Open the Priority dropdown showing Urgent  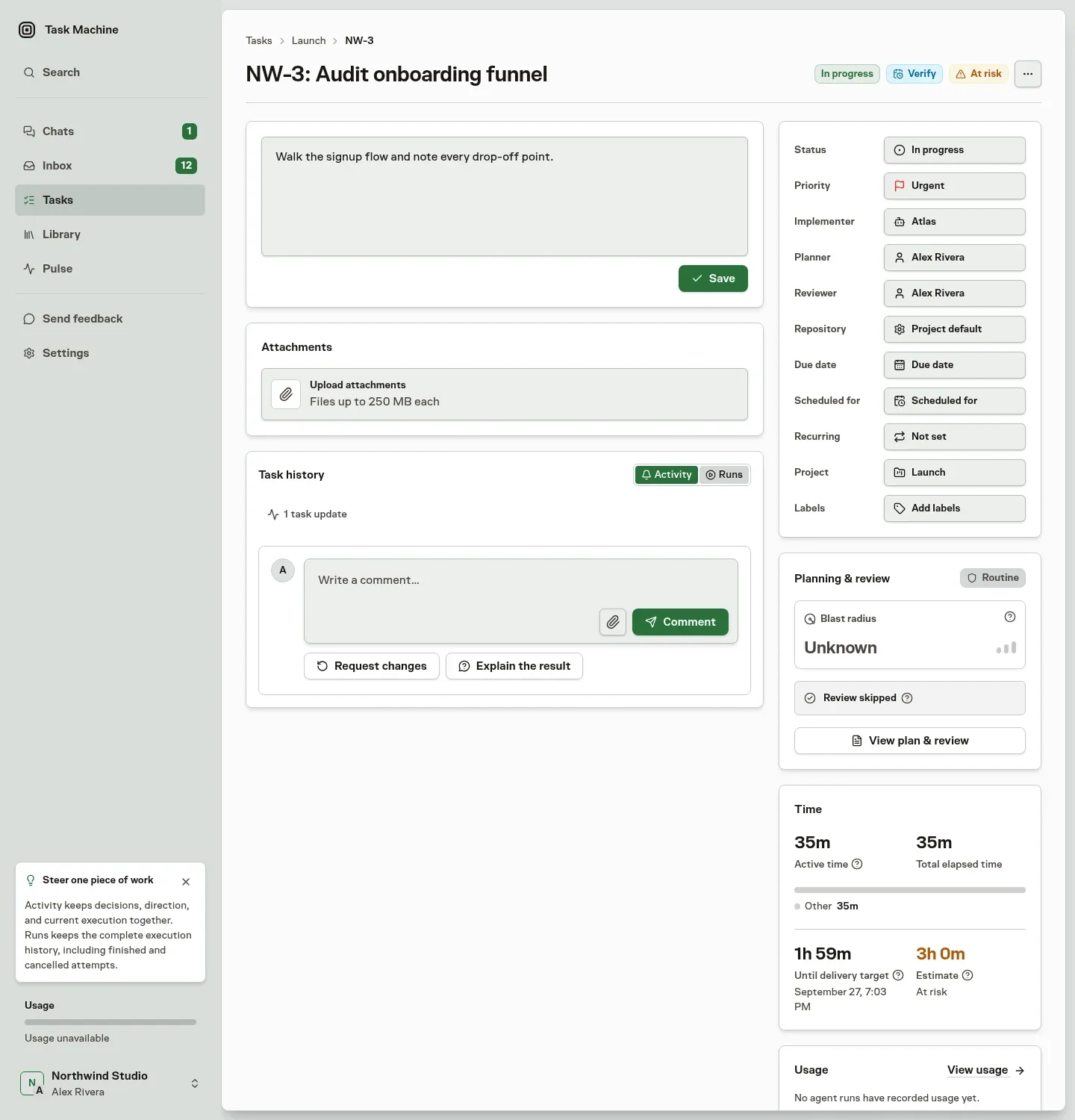955,186
